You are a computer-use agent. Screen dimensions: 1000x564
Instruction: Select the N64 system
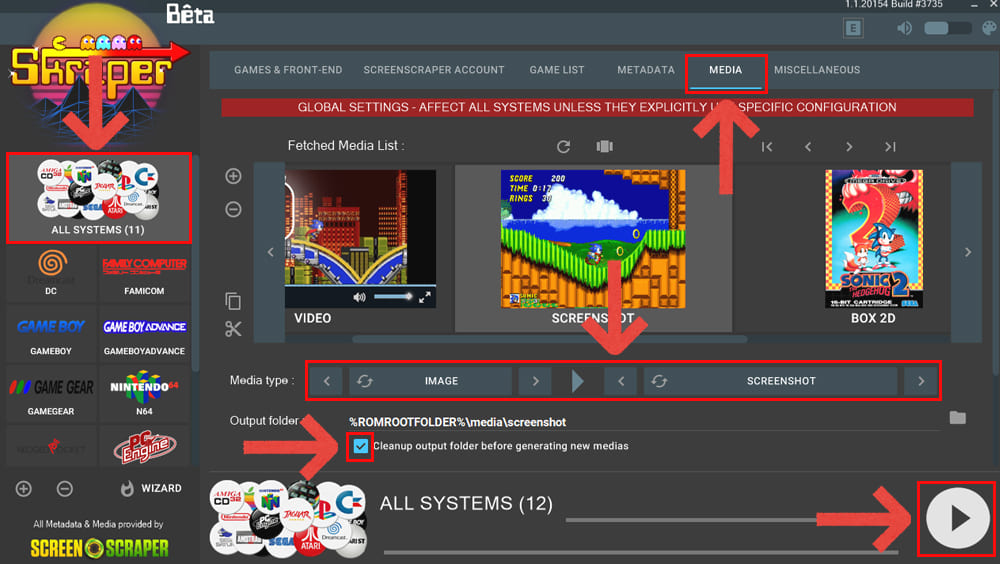click(144, 394)
